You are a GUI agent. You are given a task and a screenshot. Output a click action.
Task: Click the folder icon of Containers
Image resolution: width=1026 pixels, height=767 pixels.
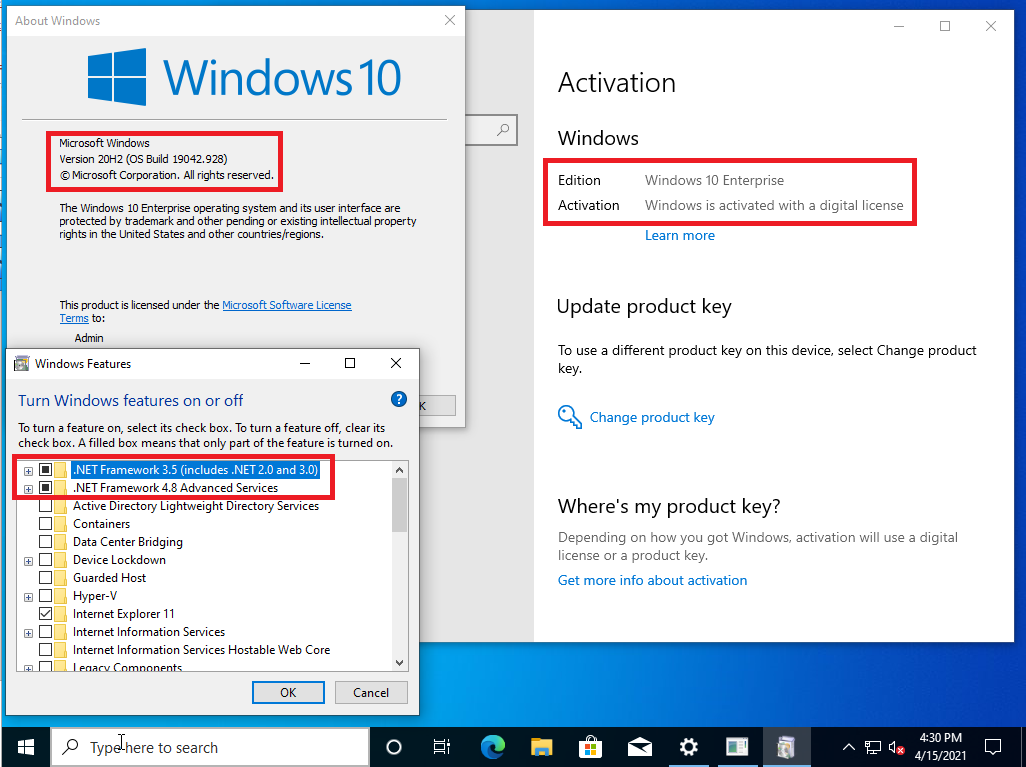61,524
